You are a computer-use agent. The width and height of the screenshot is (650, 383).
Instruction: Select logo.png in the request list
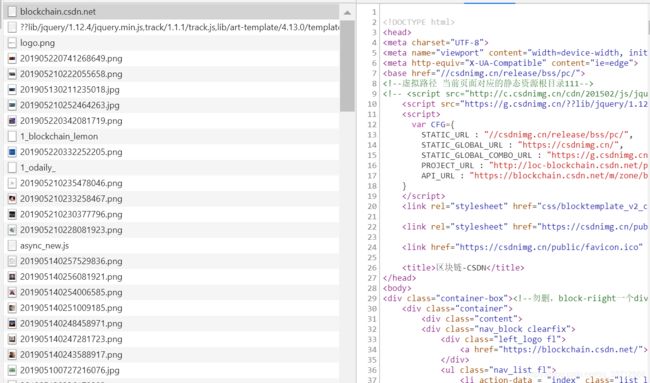click(x=171, y=43)
